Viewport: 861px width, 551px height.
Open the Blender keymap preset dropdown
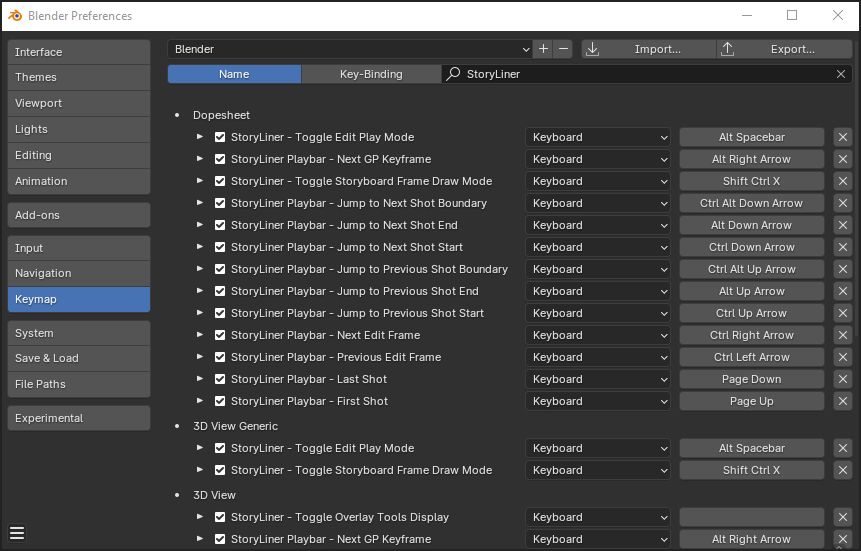(350, 49)
